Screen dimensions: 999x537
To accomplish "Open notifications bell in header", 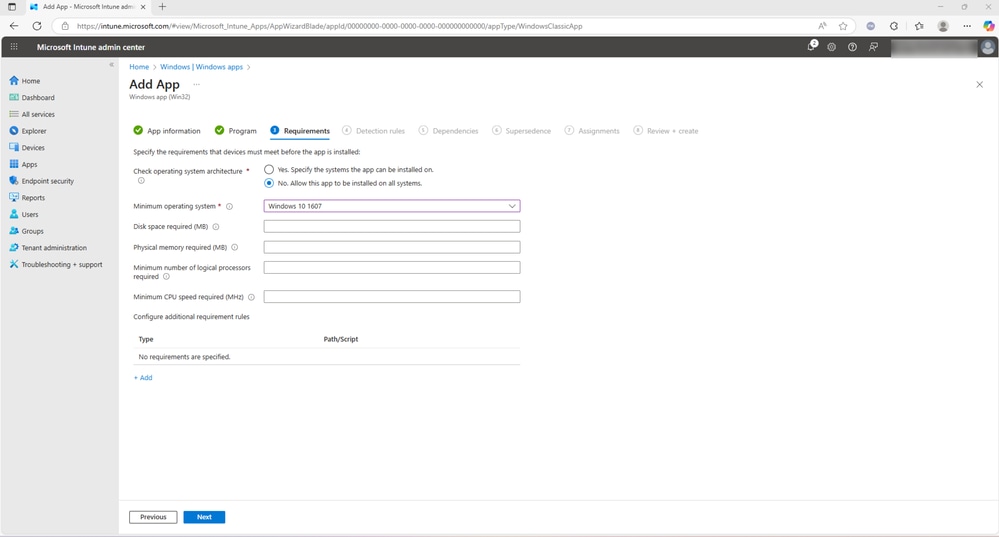I will tap(812, 47).
